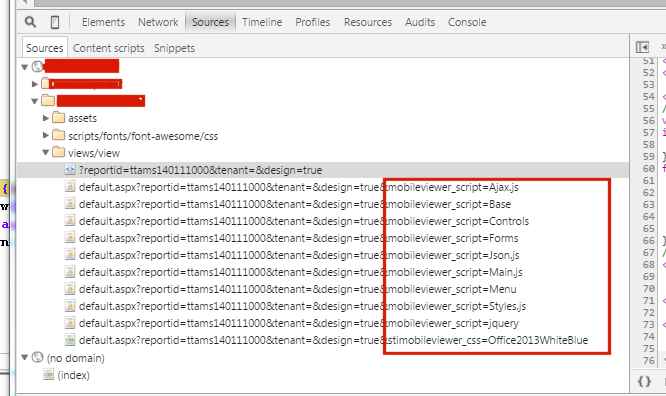Expand the assets folder arrow
666x396 pixels.
coord(46,118)
